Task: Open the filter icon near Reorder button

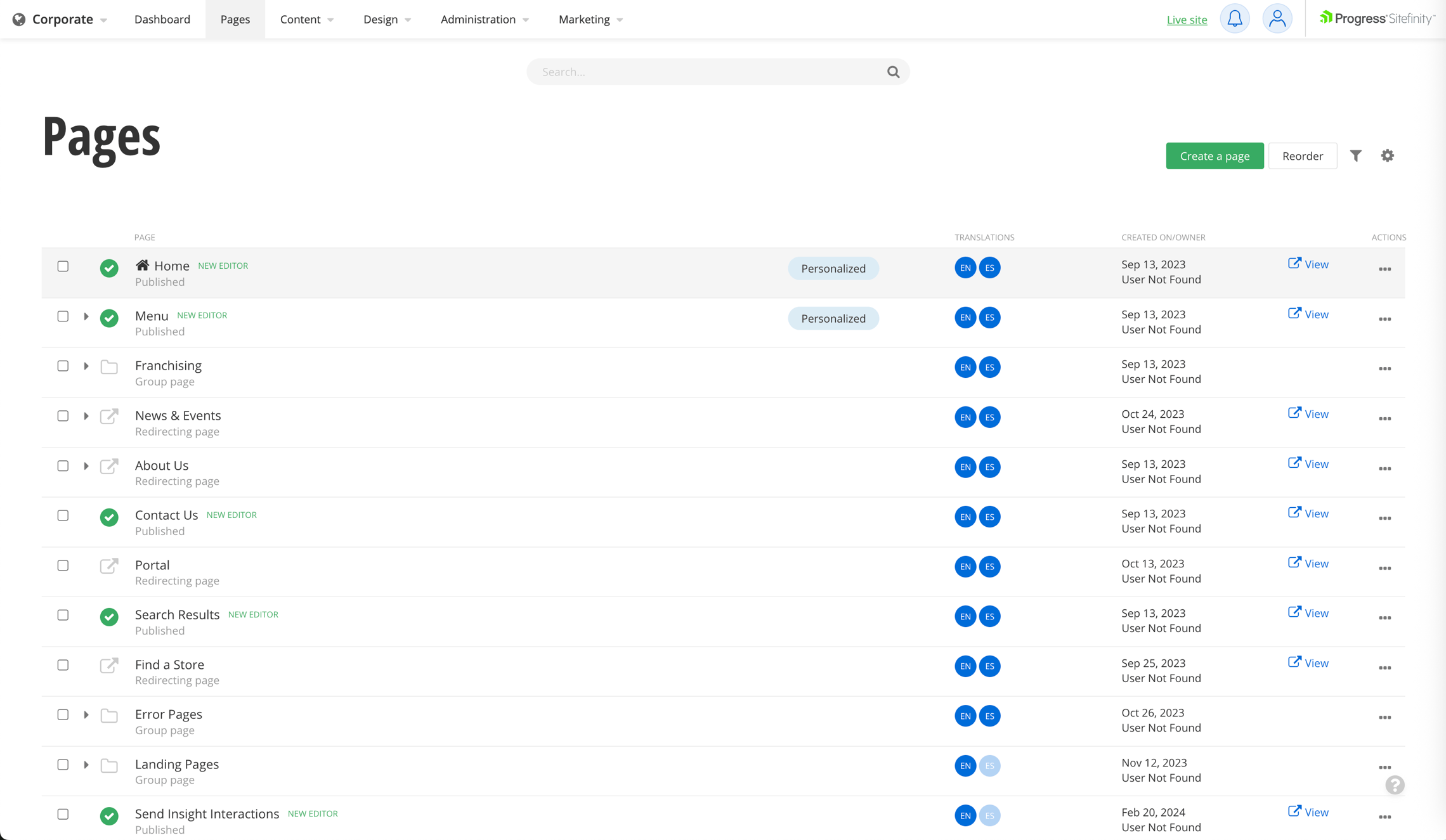Action: click(x=1356, y=155)
